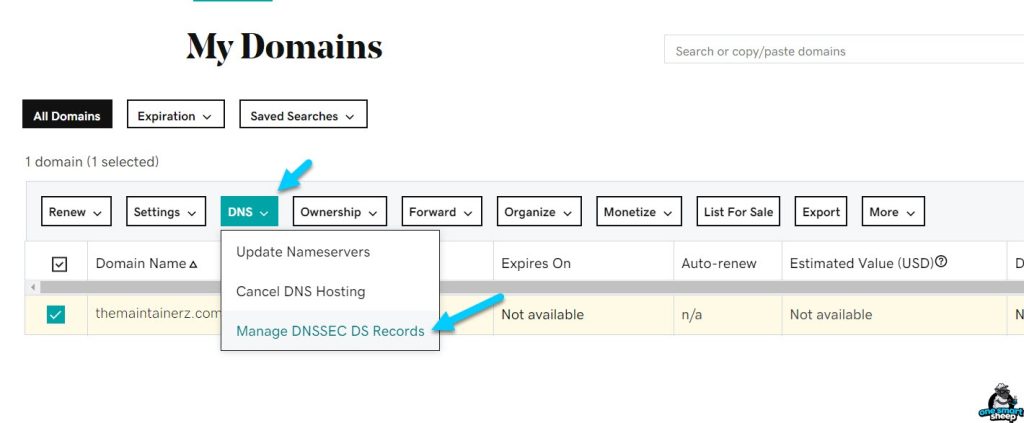Click the left scroll arrow in table
Viewport: 1024px width, 423px height.
33,287
